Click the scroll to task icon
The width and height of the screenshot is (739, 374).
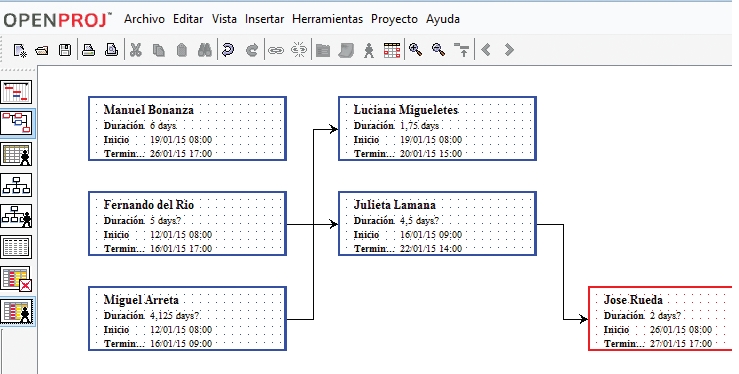pos(462,50)
